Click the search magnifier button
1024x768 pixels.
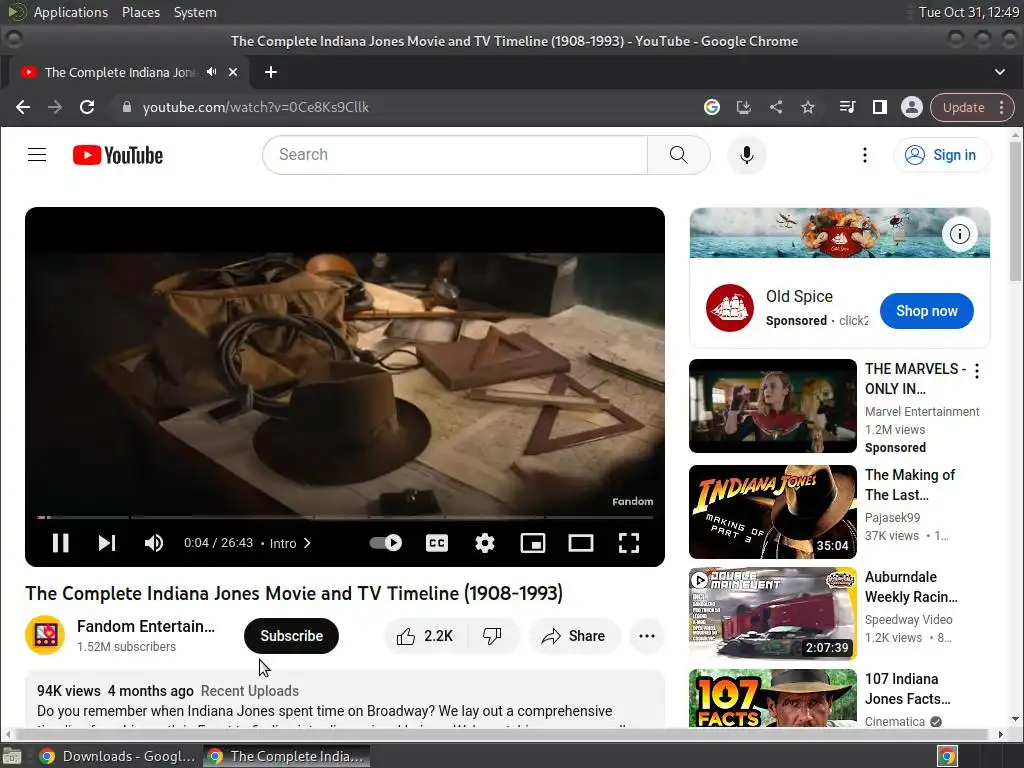(679, 155)
